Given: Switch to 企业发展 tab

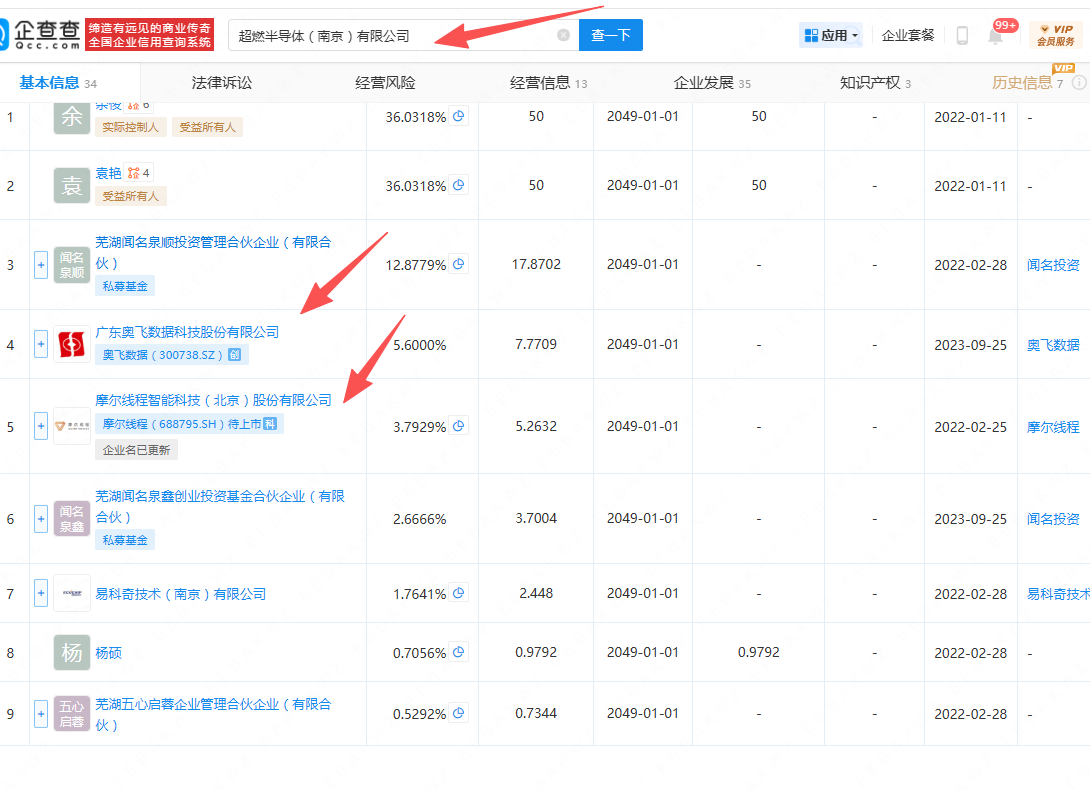Looking at the screenshot, I should (x=712, y=83).
